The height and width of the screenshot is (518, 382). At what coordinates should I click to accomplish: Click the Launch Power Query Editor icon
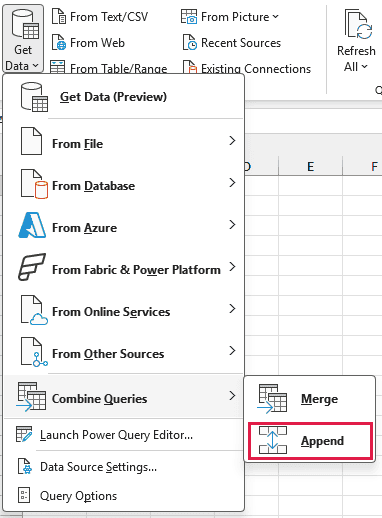pos(24,434)
